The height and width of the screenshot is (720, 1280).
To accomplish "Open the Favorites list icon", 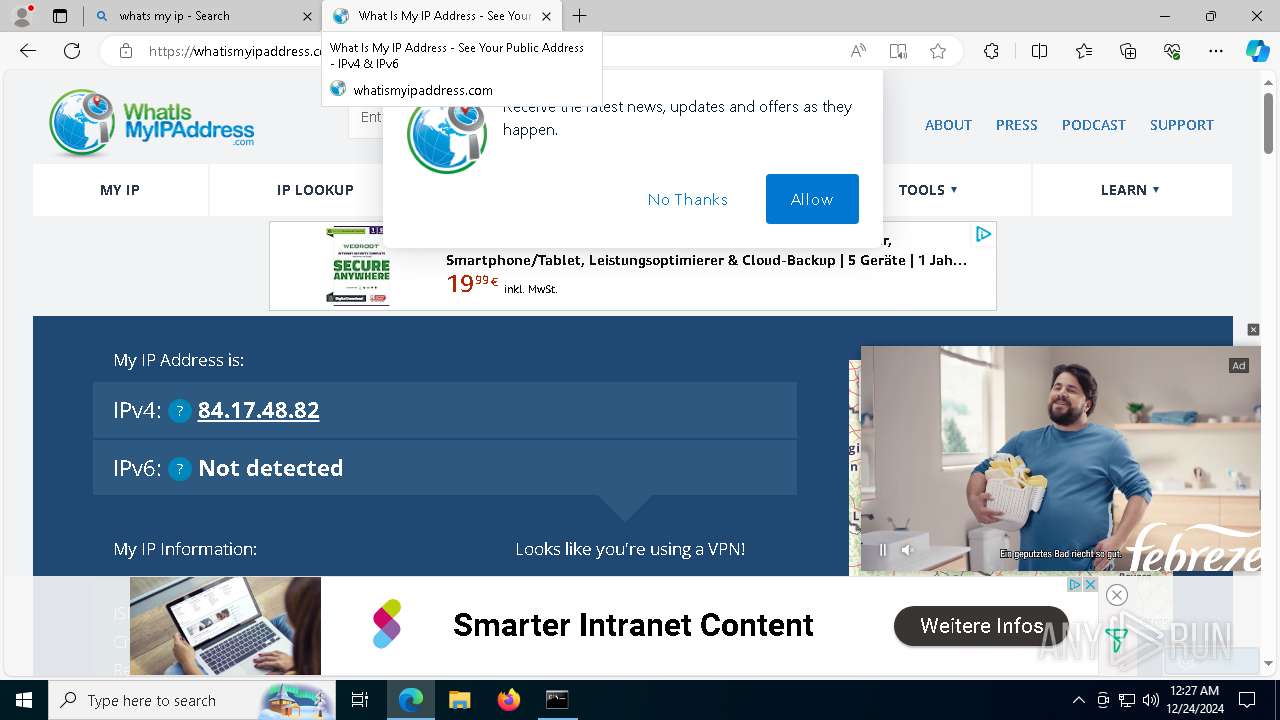I will coord(1084,51).
